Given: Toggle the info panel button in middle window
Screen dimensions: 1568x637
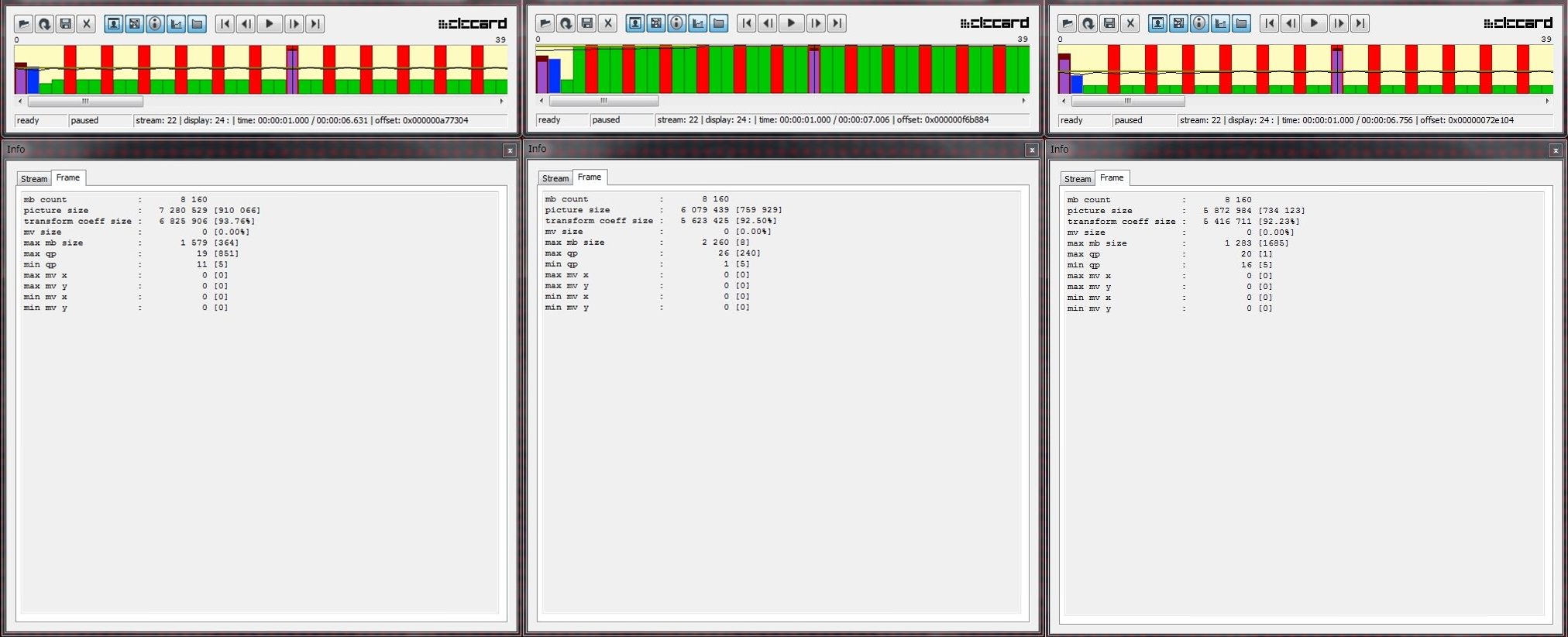Looking at the screenshot, I should 677,23.
